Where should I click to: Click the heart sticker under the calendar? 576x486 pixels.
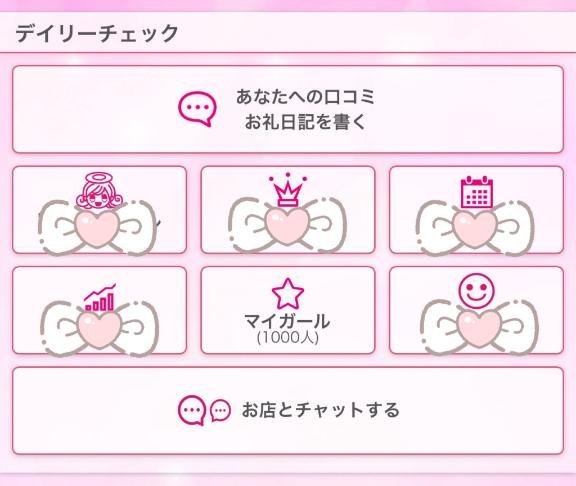[x=475, y=228]
